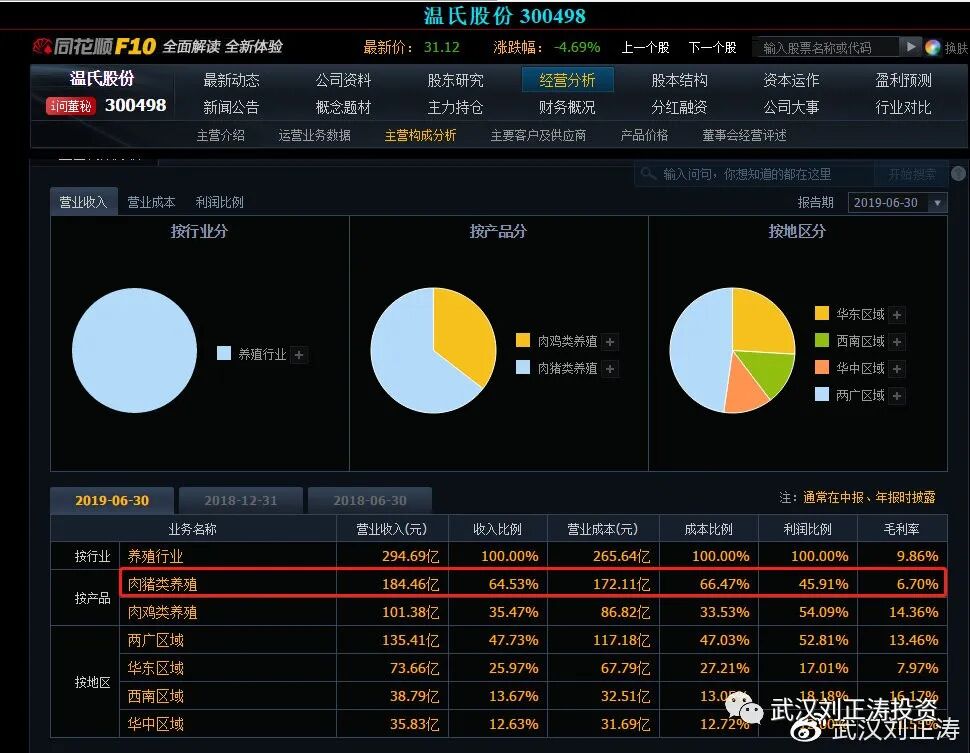The image size is (970, 753).
Task: Open 财务概况 menu item
Action: (567, 108)
